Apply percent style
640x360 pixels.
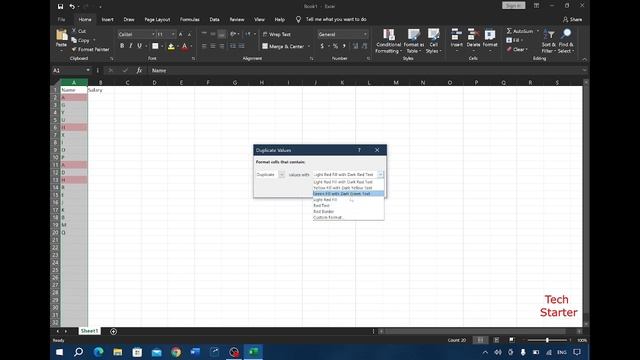point(336,47)
